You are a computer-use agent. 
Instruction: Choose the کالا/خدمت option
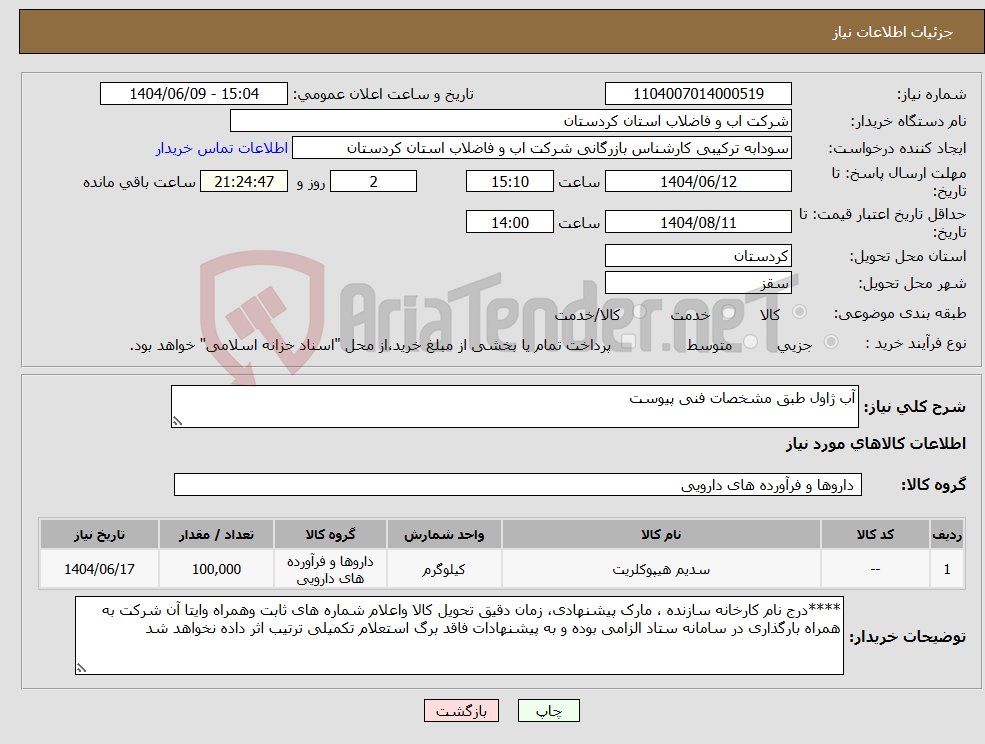point(642,311)
